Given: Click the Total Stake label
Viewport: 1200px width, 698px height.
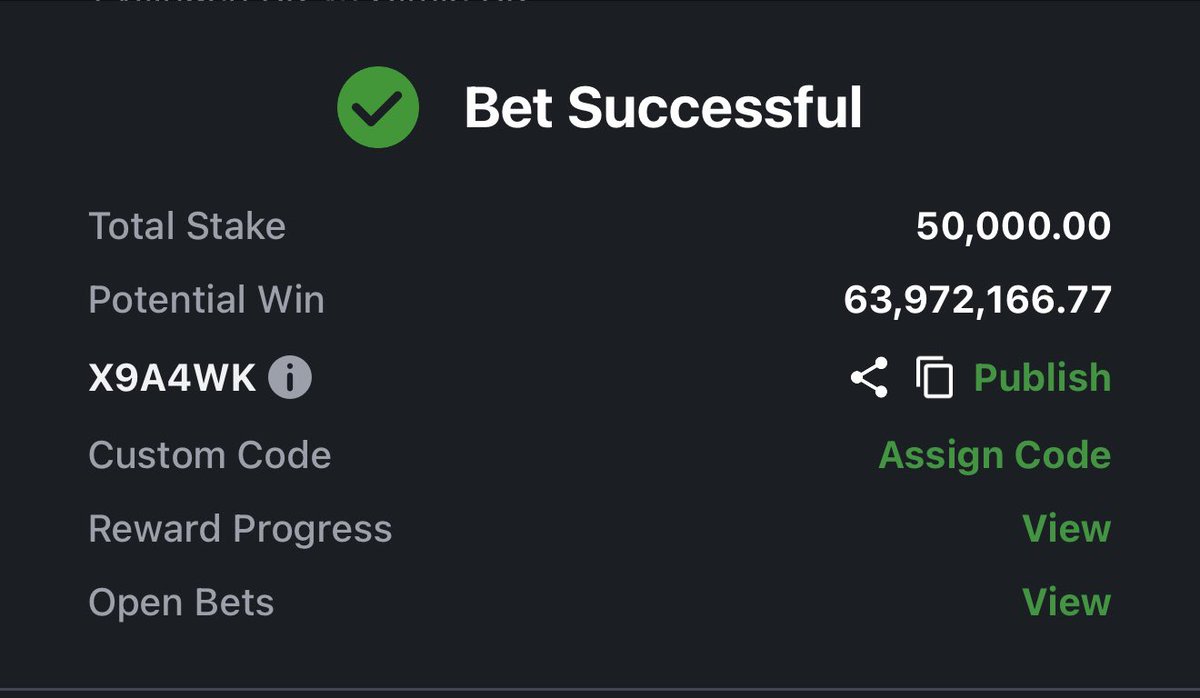Looking at the screenshot, I should pyautogui.click(x=187, y=226).
